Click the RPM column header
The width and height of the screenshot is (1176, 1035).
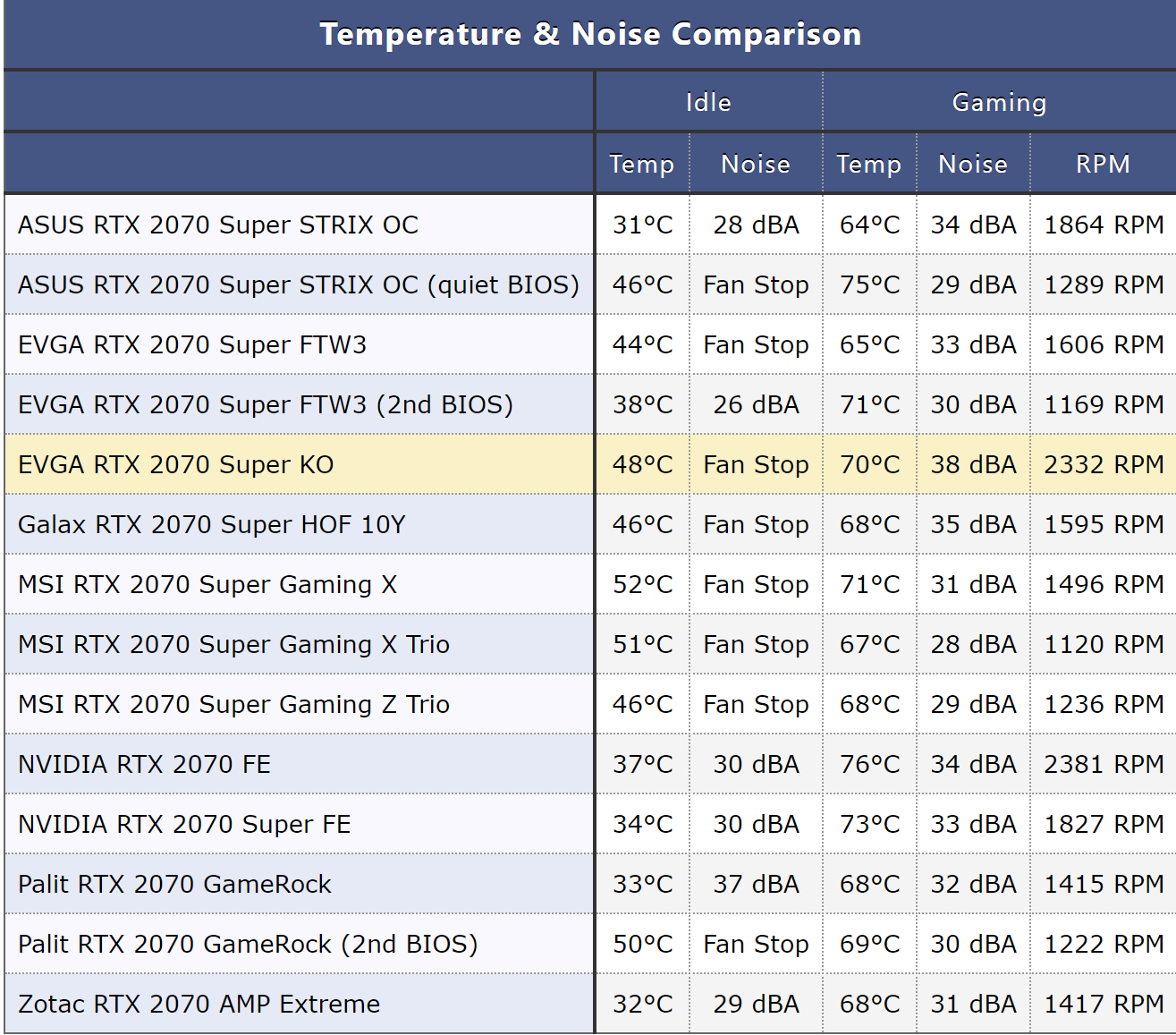(x=1103, y=164)
